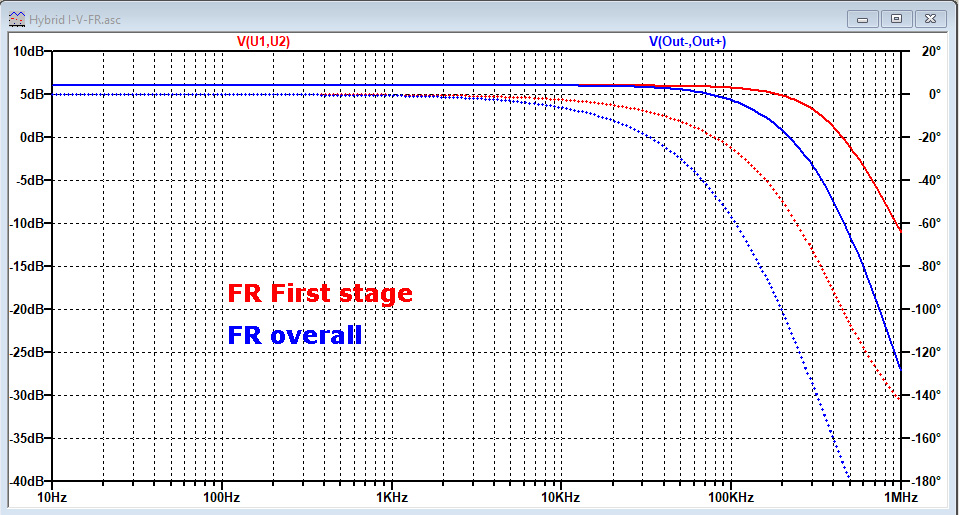Click the 10dB left axis label
The width and height of the screenshot is (960, 515).
click(28, 51)
